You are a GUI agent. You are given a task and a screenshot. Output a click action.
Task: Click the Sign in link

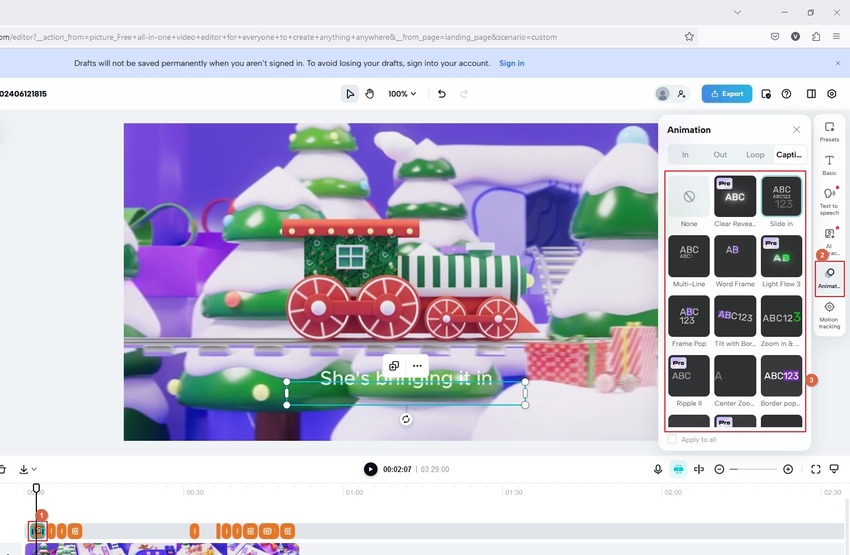coord(511,63)
